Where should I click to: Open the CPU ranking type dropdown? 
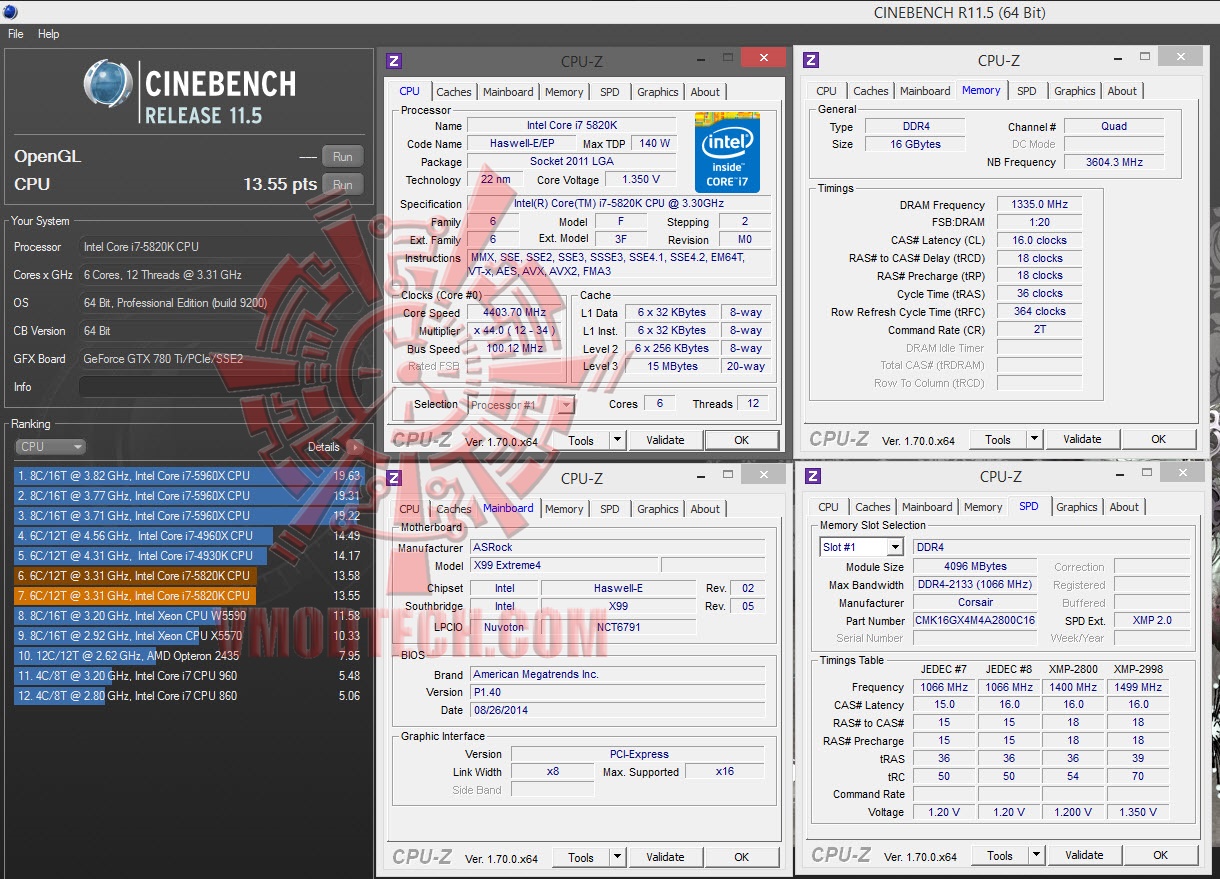[x=50, y=447]
